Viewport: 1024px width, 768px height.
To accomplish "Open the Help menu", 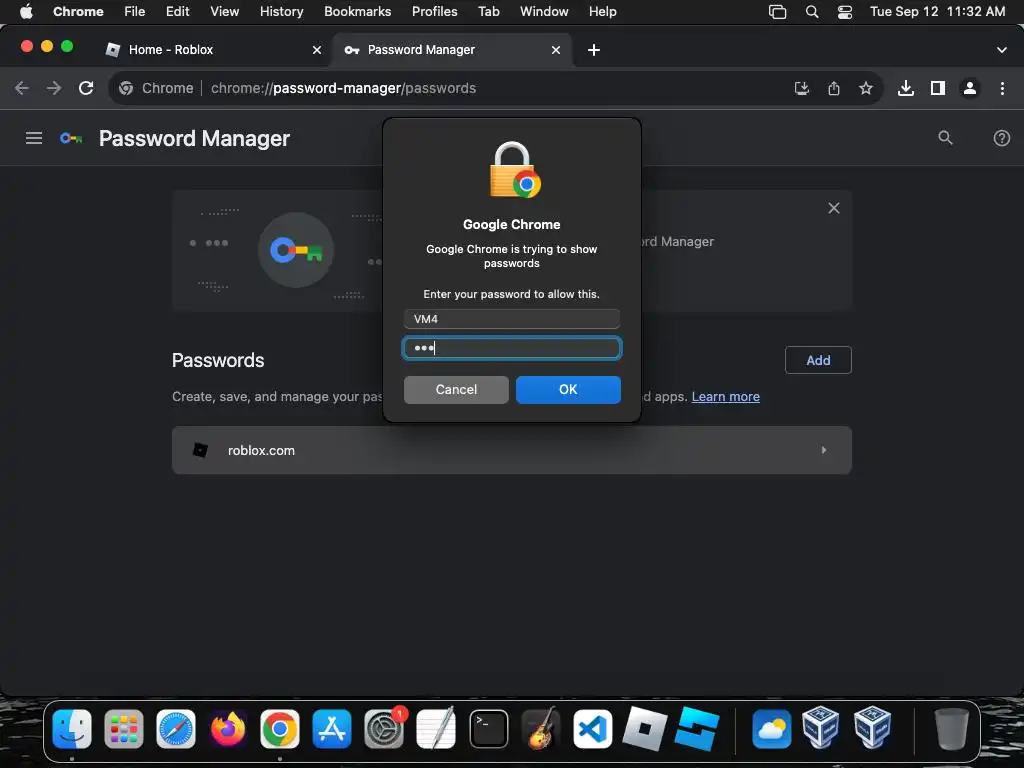I will (602, 11).
